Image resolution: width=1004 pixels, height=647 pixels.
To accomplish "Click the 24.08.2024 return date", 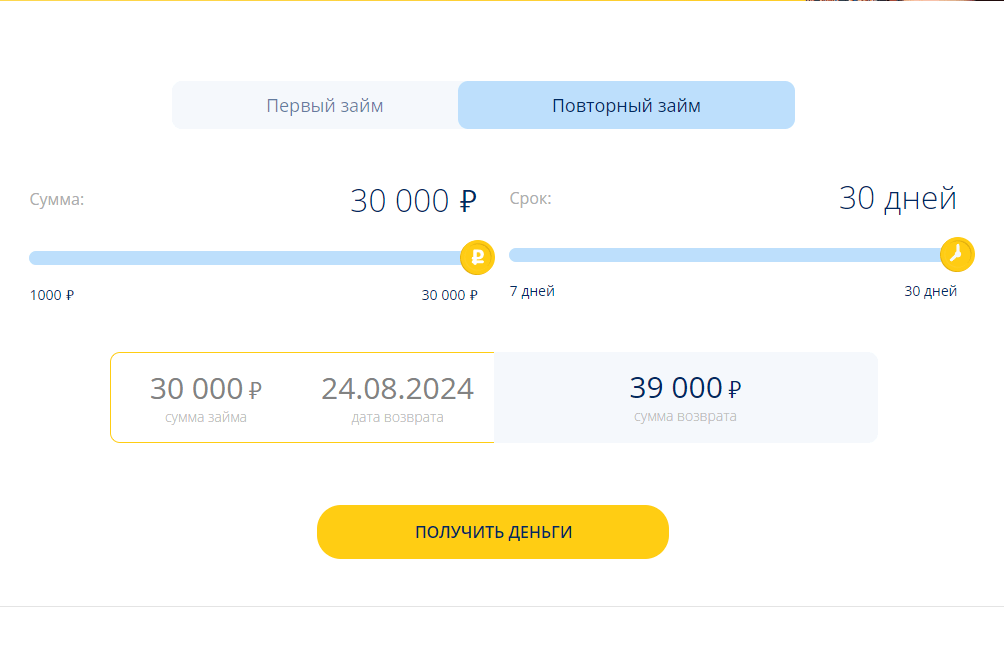I will coord(398,388).
